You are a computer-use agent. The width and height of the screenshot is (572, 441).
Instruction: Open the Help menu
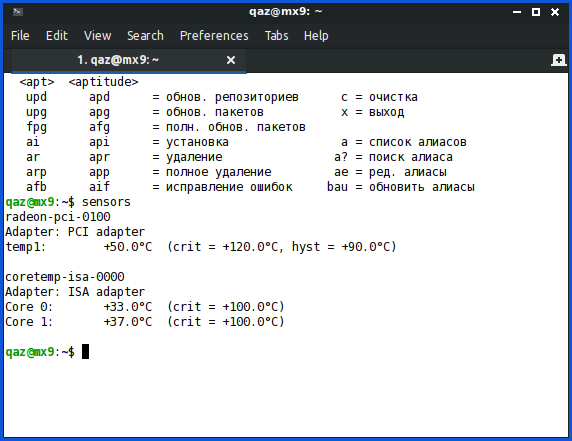point(316,36)
